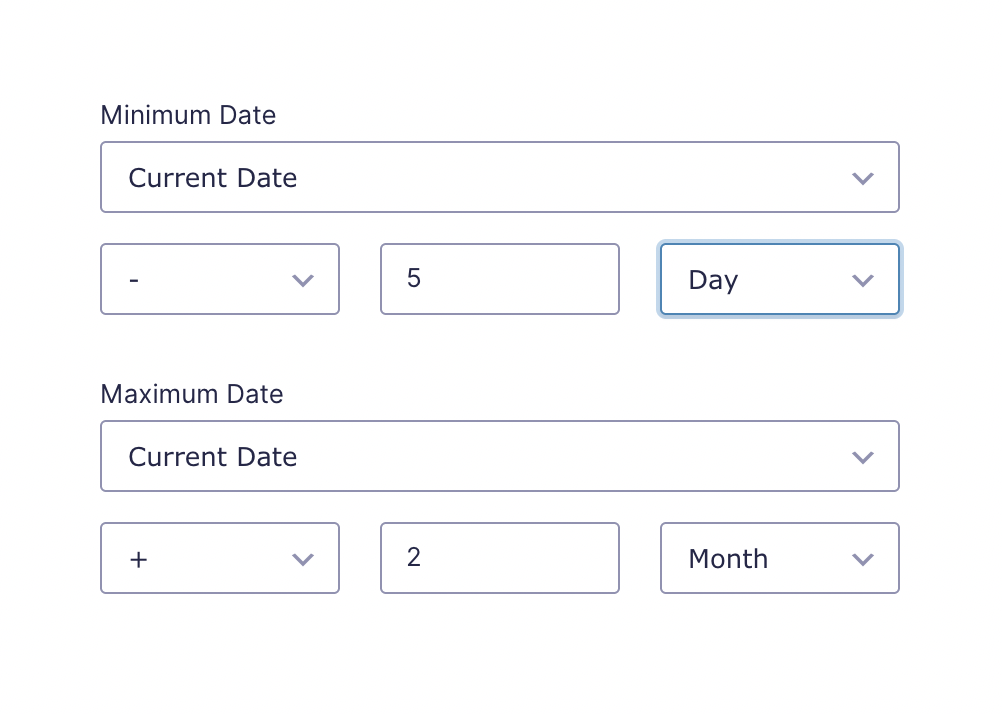
Task: Expand the focused Day unit dropdown
Action: 780,279
